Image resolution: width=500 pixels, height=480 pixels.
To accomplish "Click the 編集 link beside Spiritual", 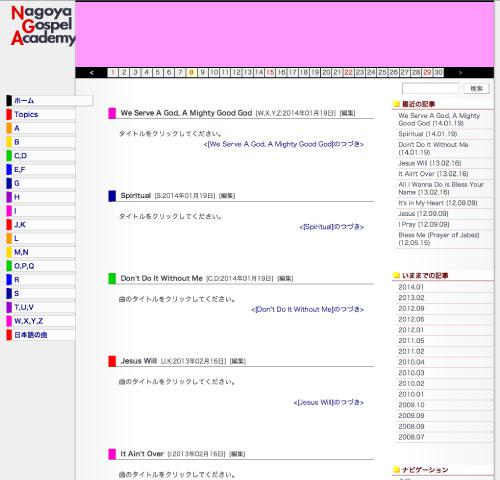I will 227,196.
